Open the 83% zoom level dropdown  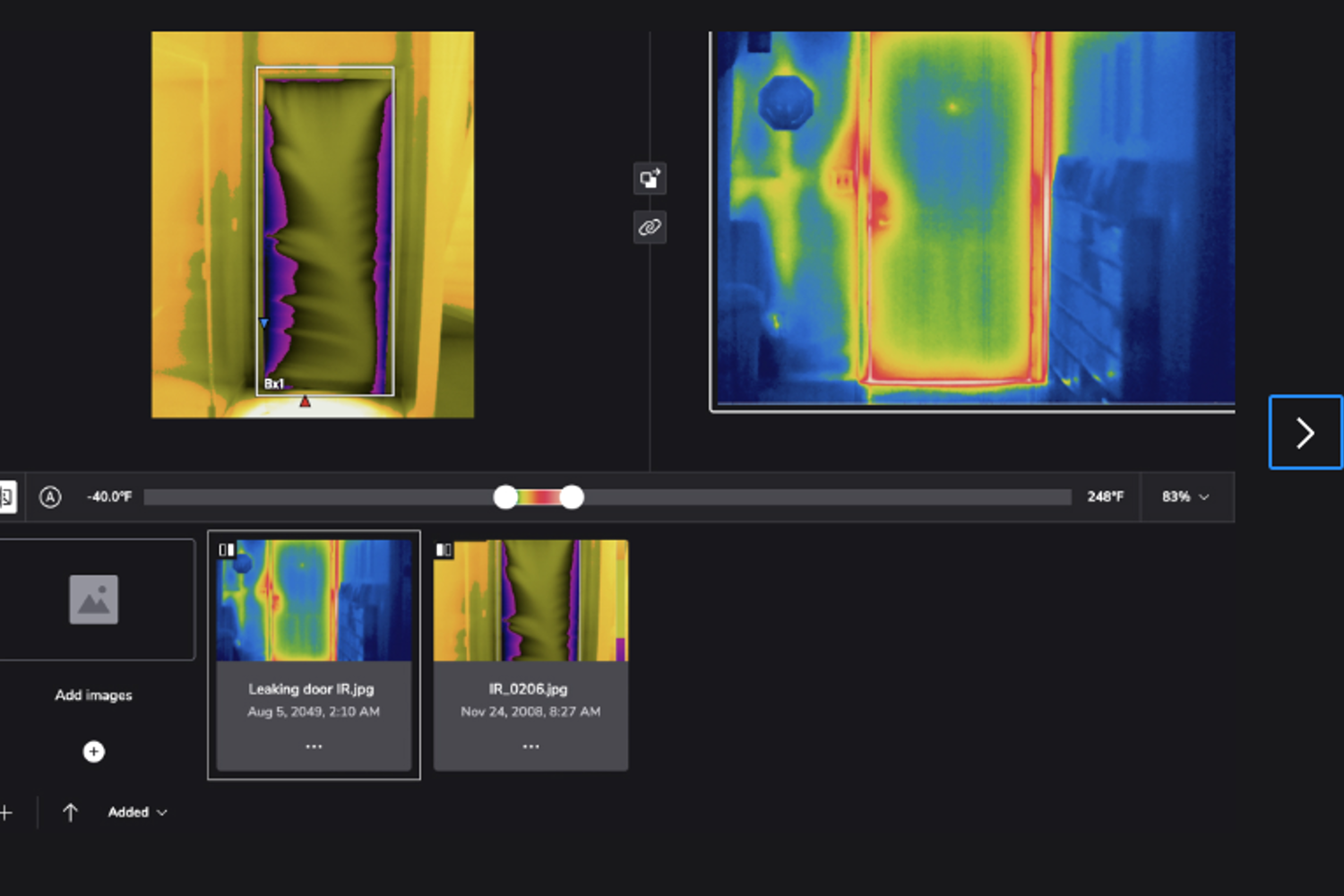(1185, 496)
